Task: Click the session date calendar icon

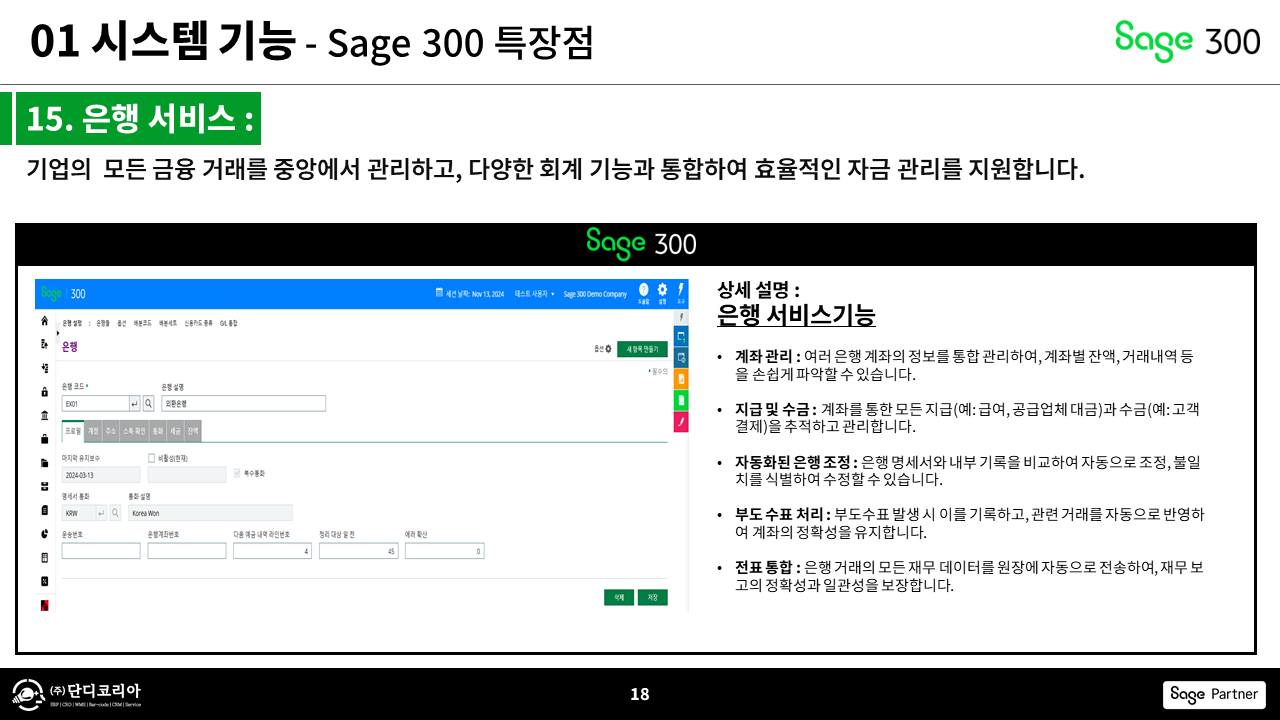Action: tap(439, 294)
